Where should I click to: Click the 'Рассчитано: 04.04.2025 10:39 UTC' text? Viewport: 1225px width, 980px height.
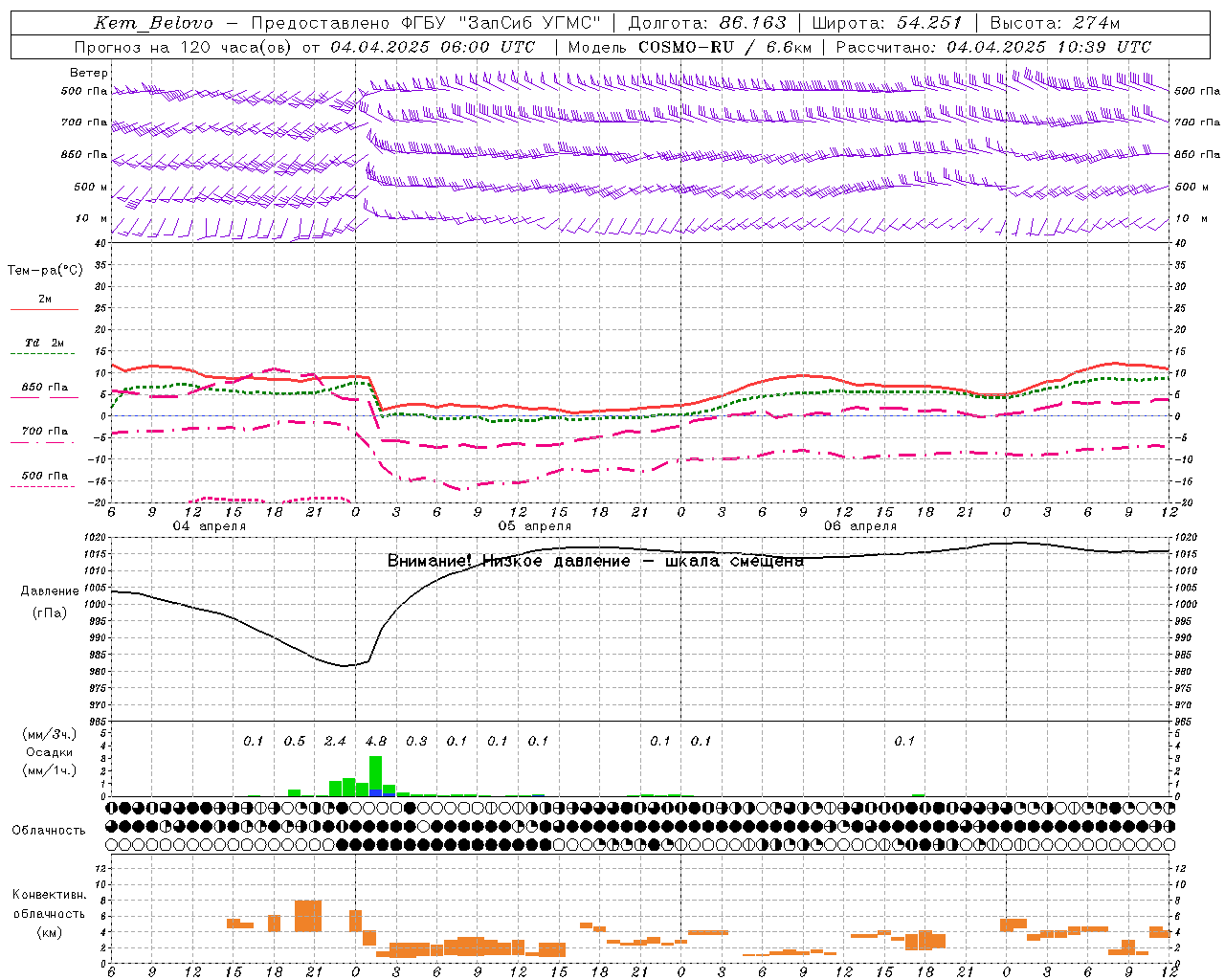(x=993, y=47)
